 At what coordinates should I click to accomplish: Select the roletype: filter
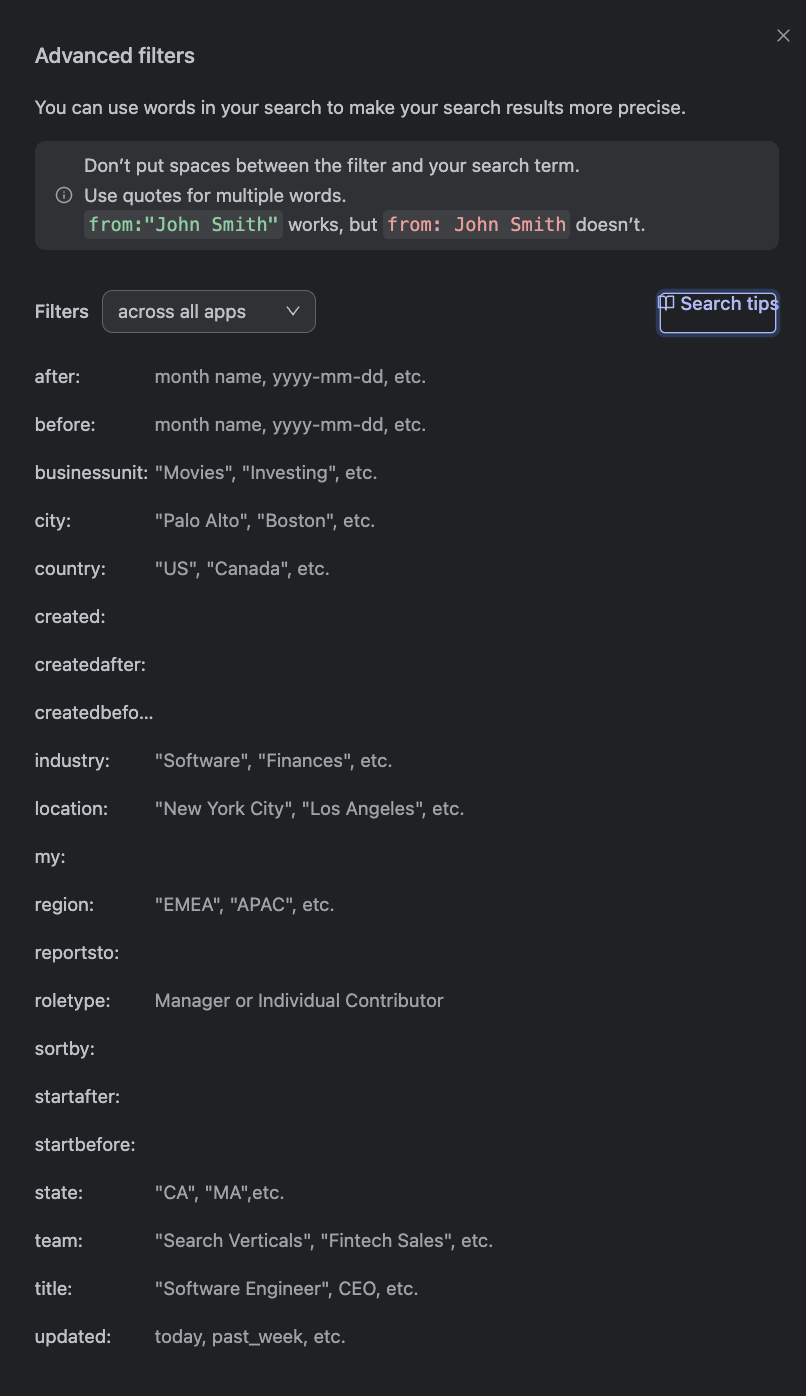pos(73,1001)
